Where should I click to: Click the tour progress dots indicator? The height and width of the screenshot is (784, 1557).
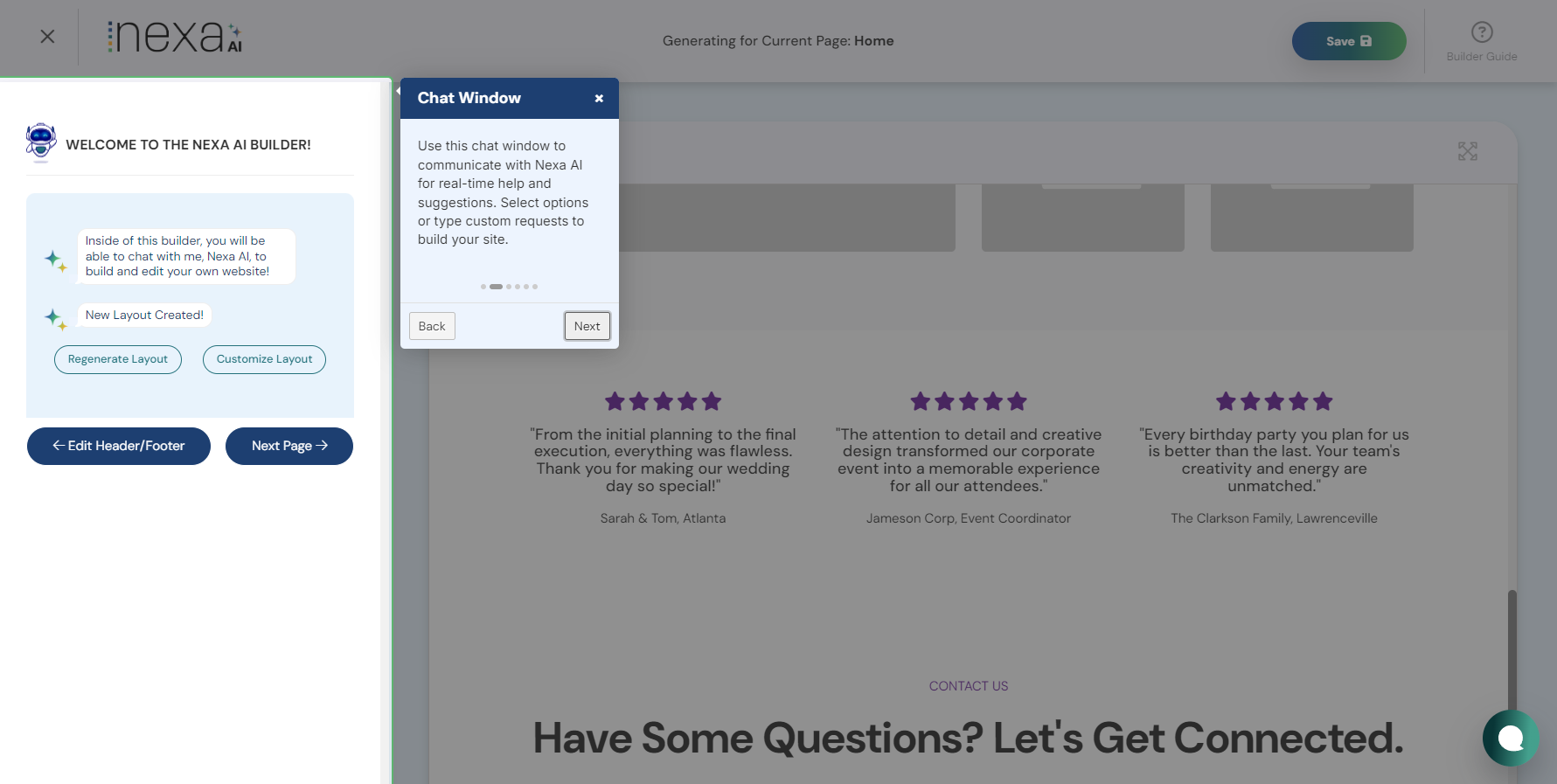[x=509, y=287]
